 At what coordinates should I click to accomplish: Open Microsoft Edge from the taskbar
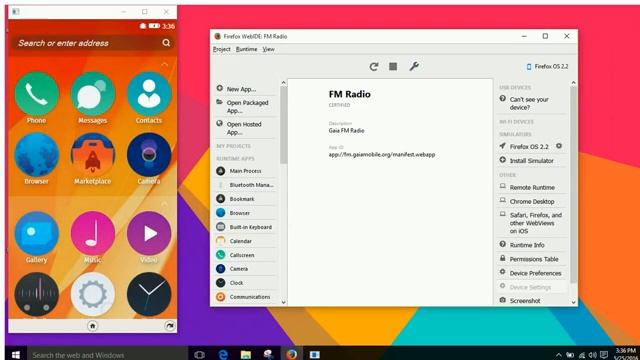pyautogui.click(x=223, y=354)
